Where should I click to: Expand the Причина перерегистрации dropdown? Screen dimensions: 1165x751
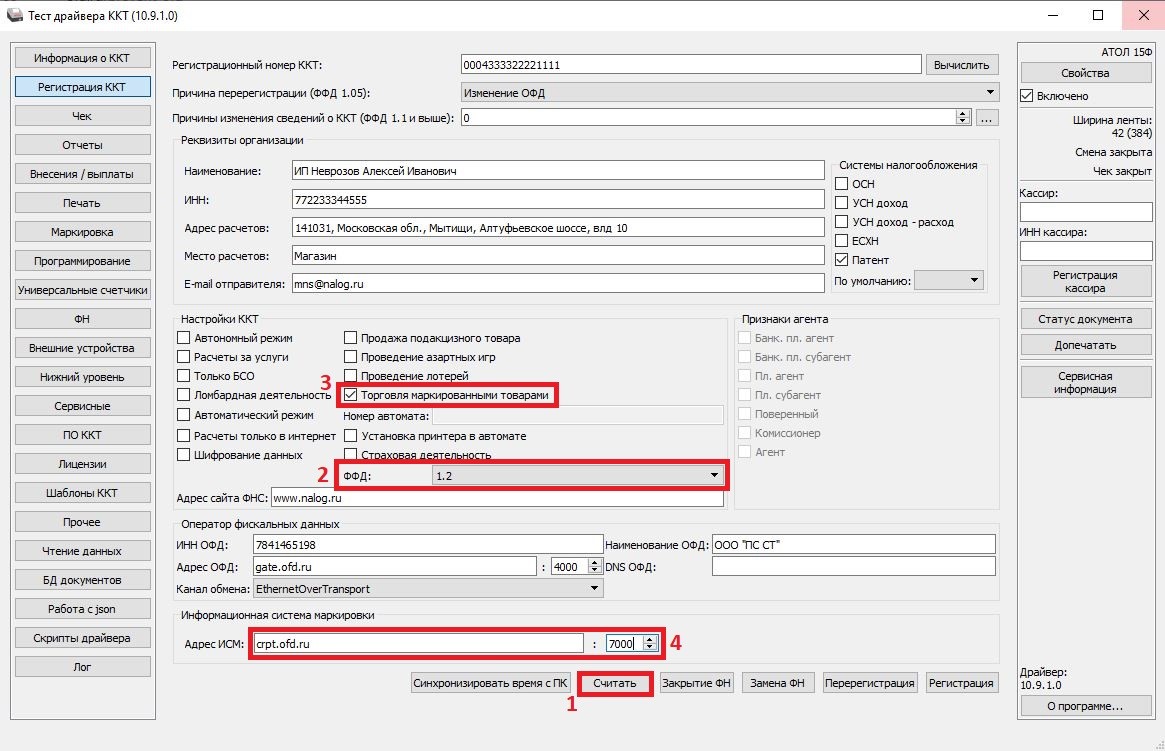(990, 92)
